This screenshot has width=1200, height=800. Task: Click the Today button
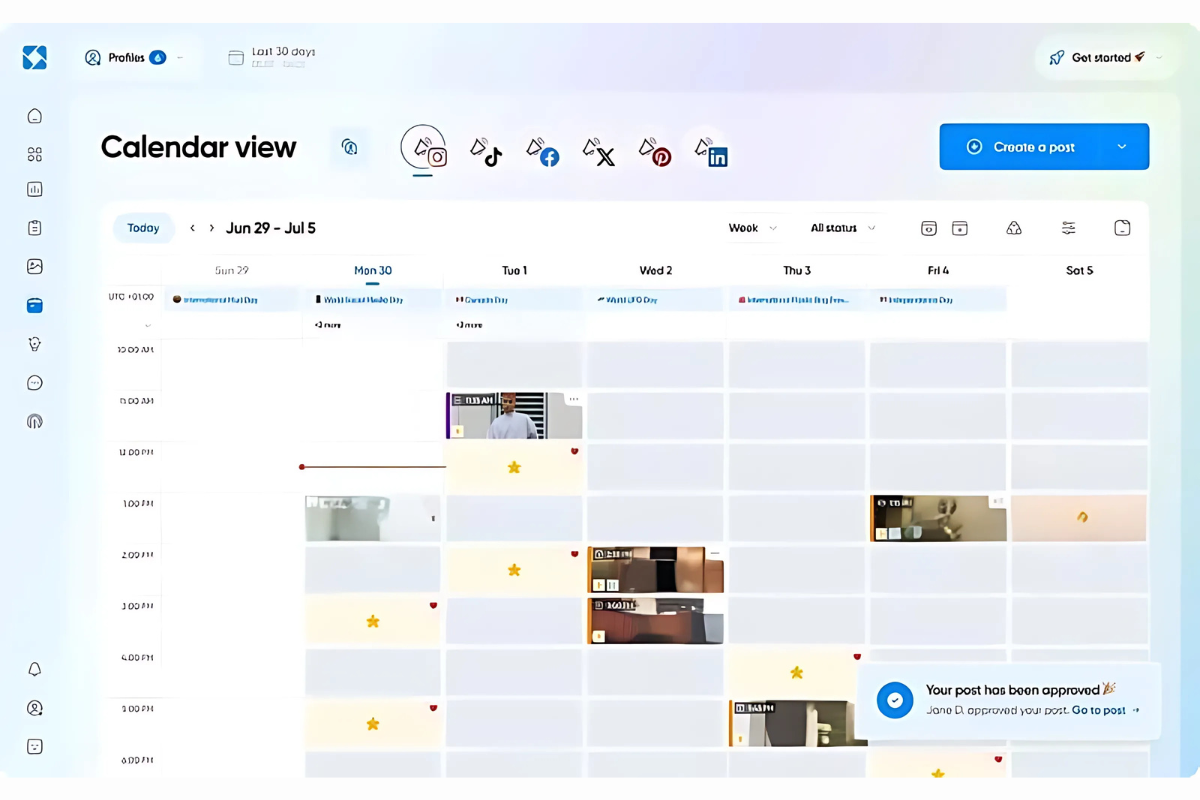[143, 228]
